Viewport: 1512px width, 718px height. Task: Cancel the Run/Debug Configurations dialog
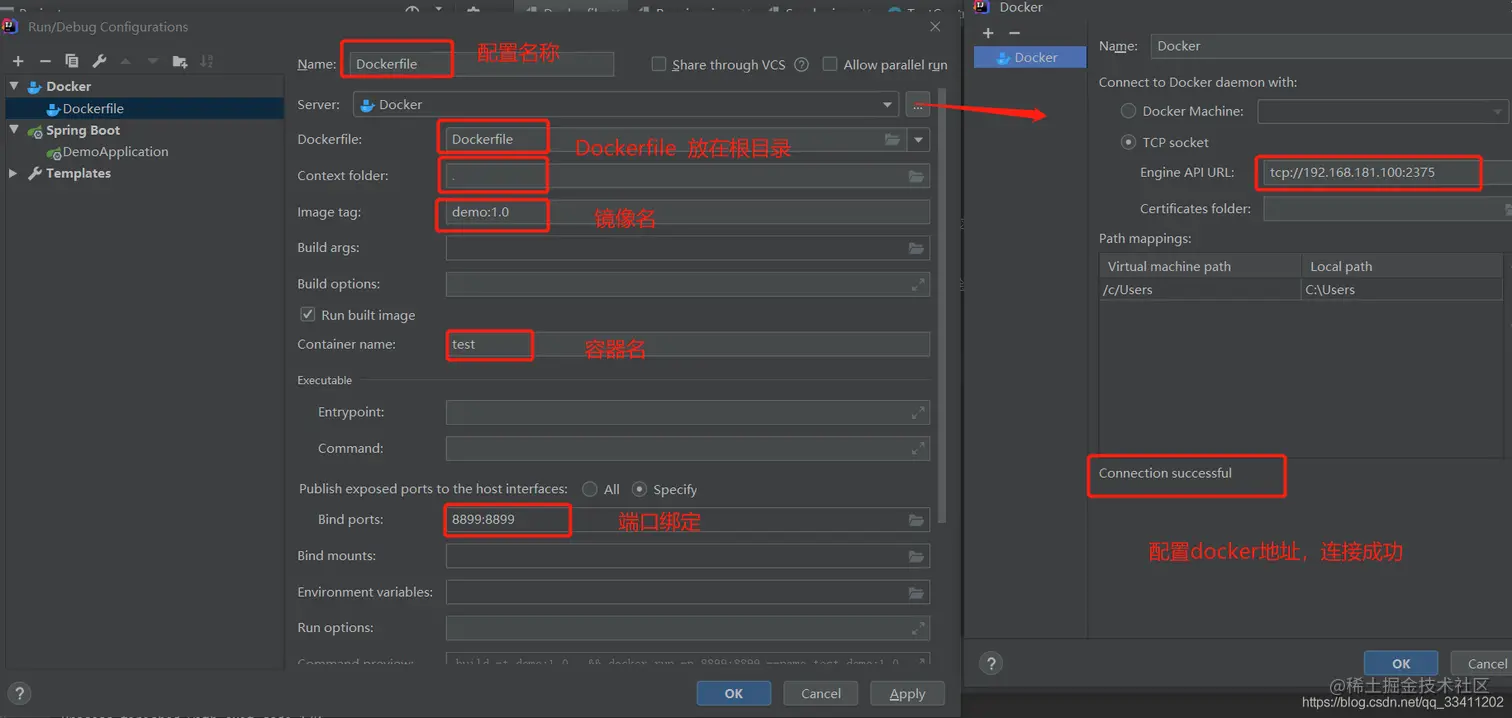click(821, 693)
